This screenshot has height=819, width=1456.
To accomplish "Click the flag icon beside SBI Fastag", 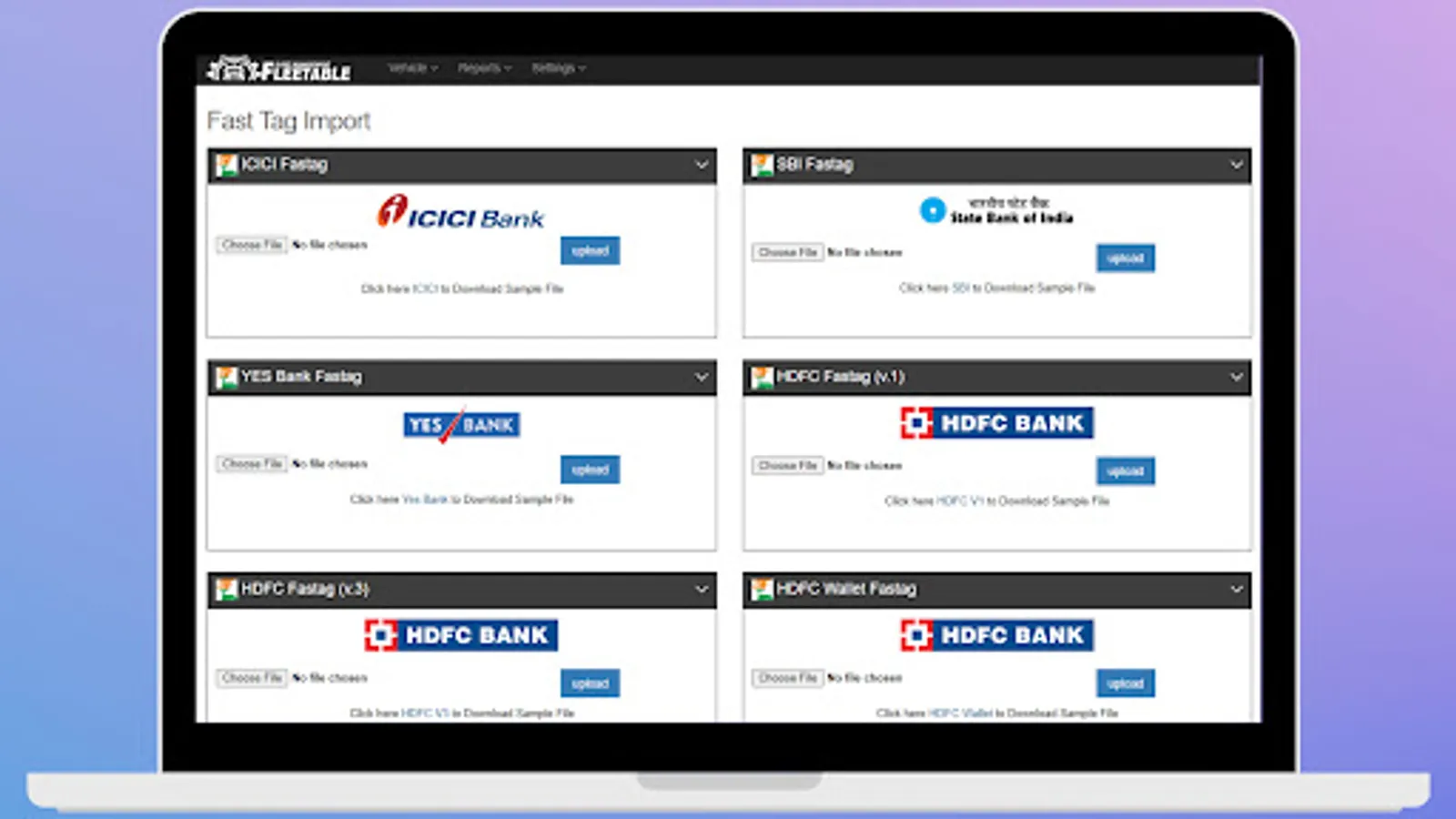I will 762,165.
